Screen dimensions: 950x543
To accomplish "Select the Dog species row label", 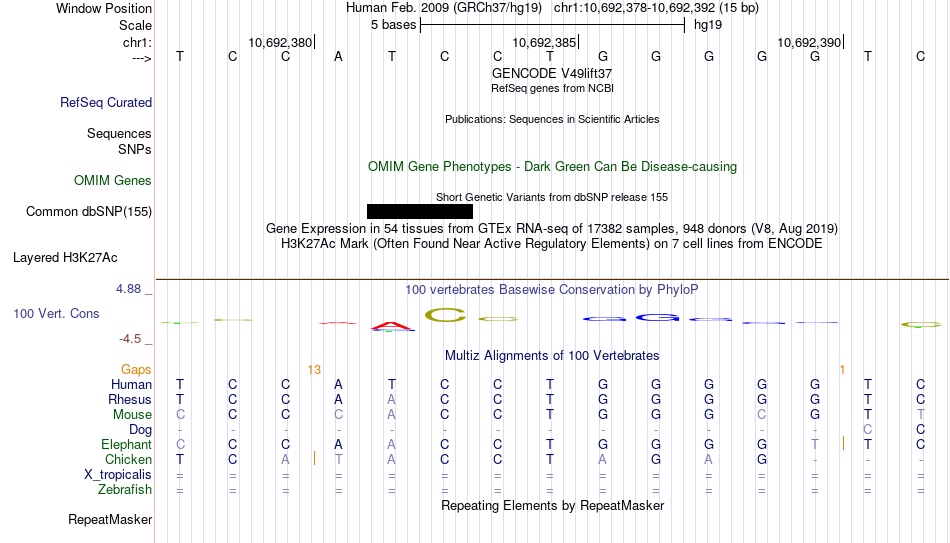I will [140, 430].
